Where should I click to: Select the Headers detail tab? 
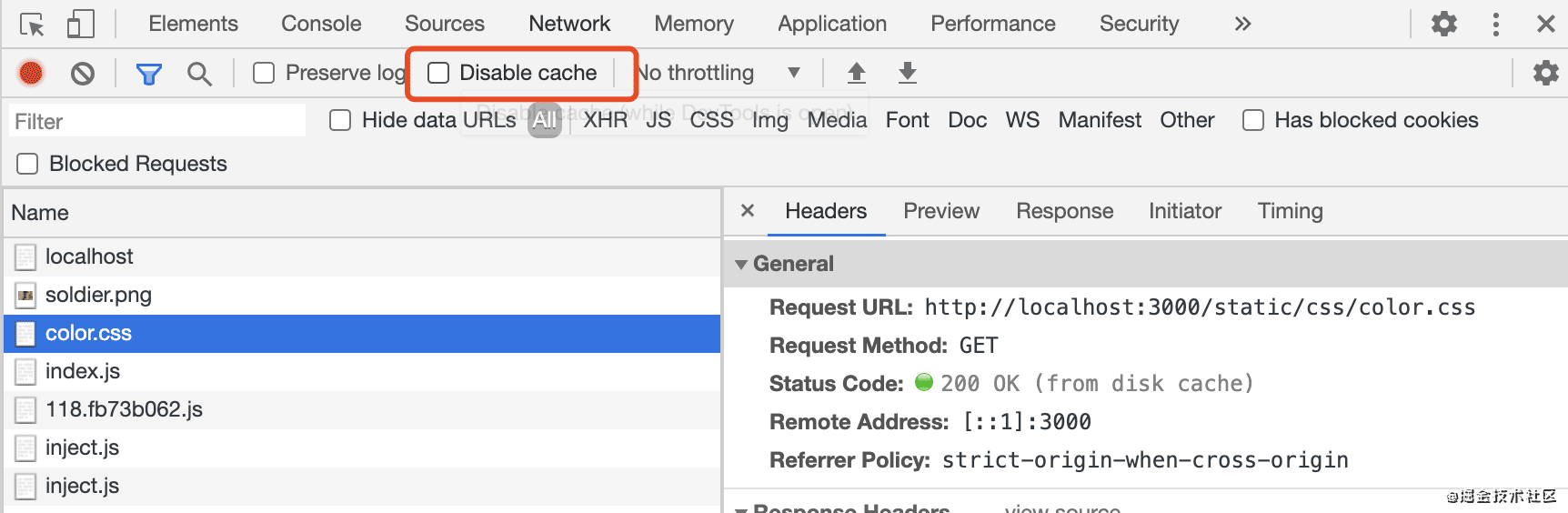coord(826,211)
